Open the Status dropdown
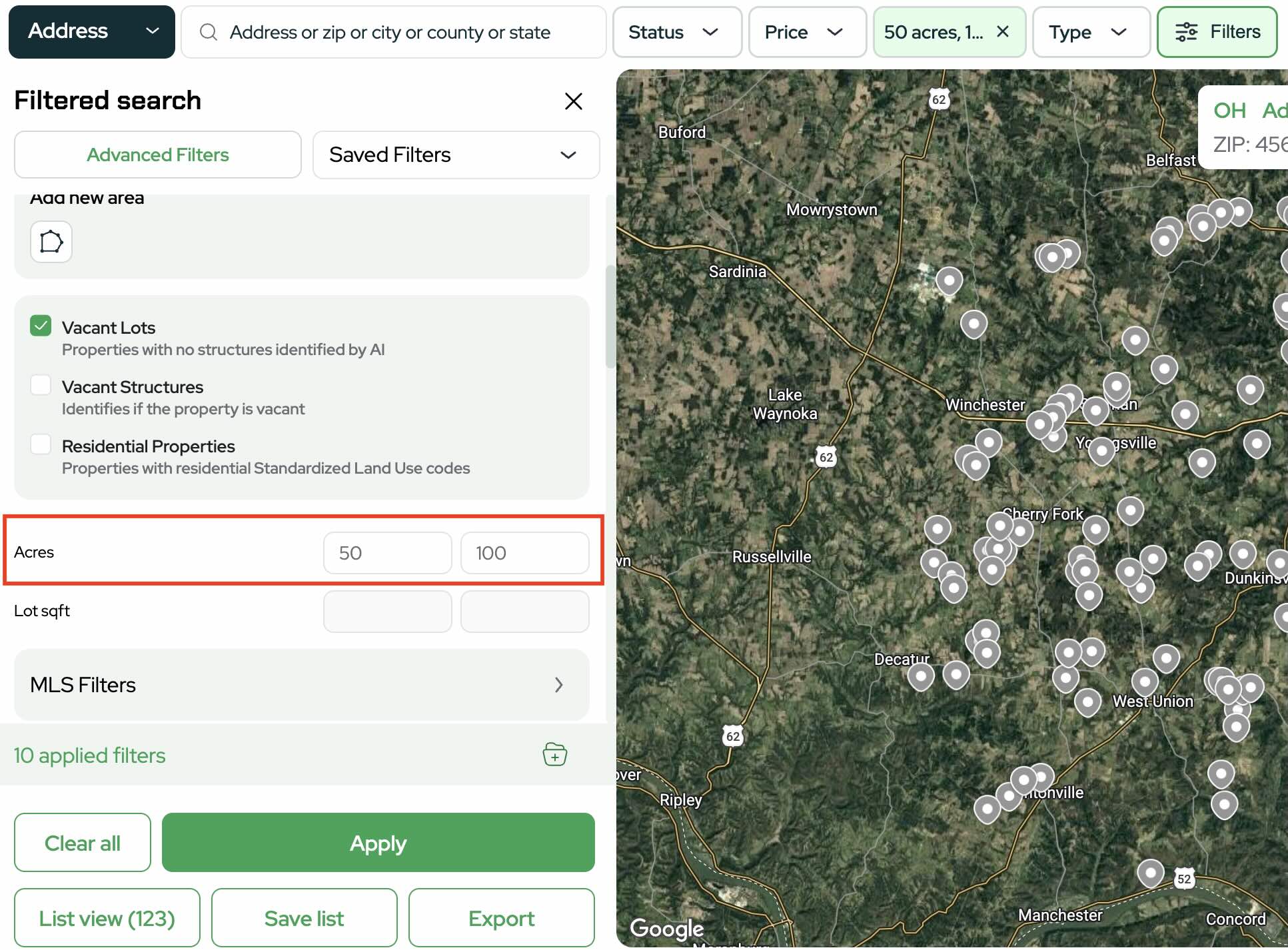 [676, 32]
